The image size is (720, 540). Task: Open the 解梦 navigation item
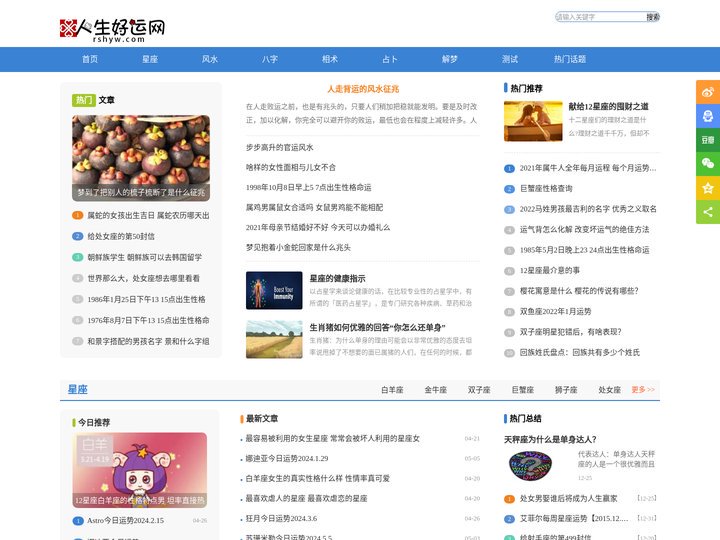[x=450, y=59]
